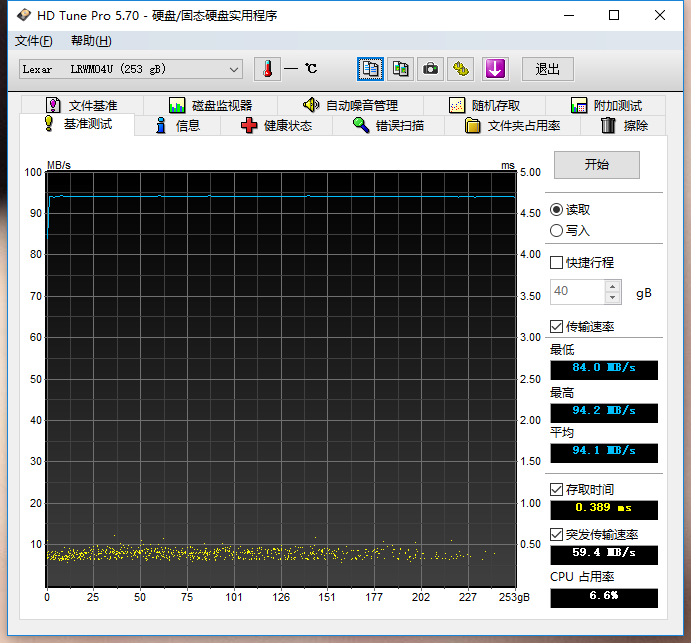691x643 pixels.
Task: Maximize the HD Tune Pro window
Action: point(614,15)
